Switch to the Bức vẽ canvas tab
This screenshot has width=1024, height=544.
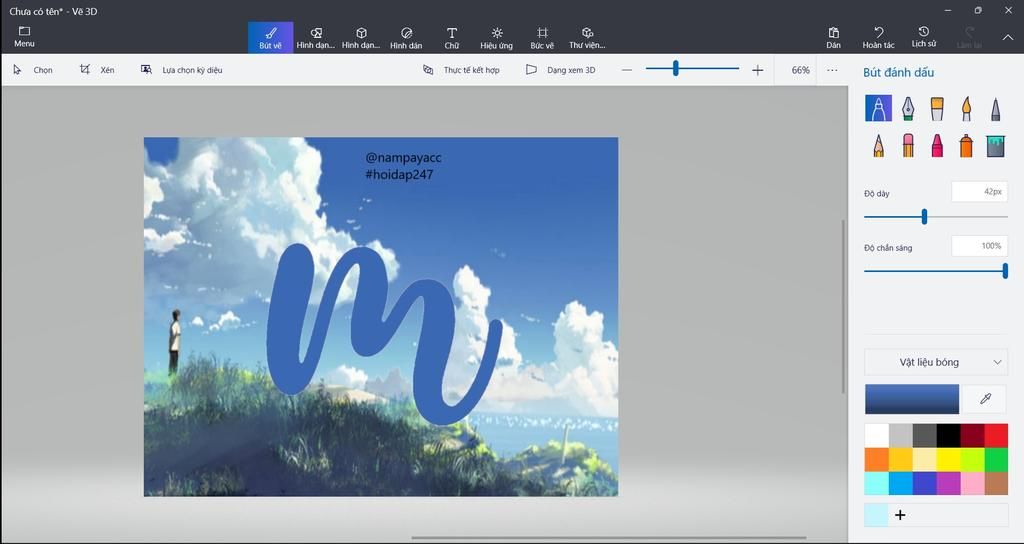tap(542, 37)
